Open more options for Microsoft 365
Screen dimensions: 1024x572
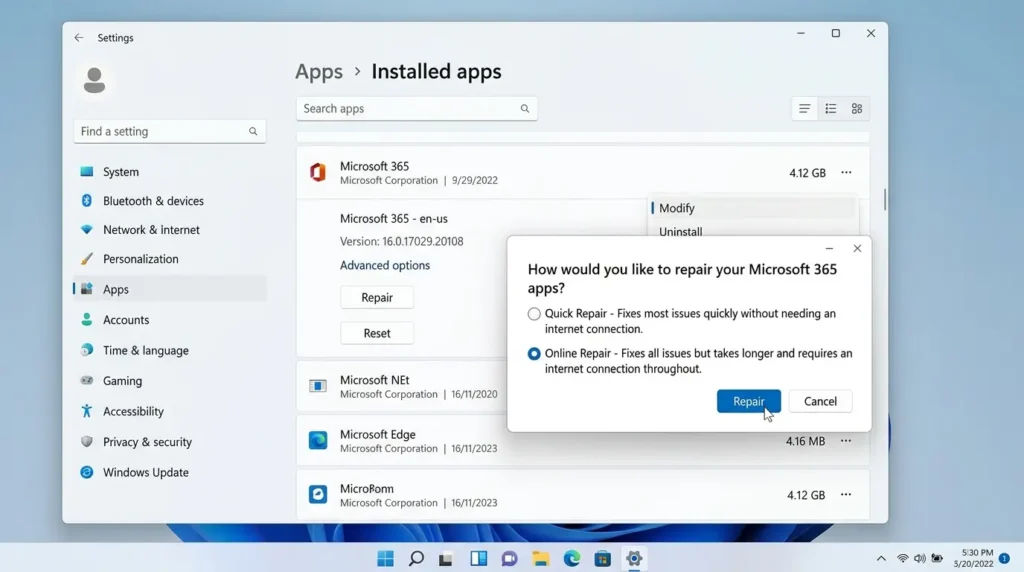tap(846, 172)
